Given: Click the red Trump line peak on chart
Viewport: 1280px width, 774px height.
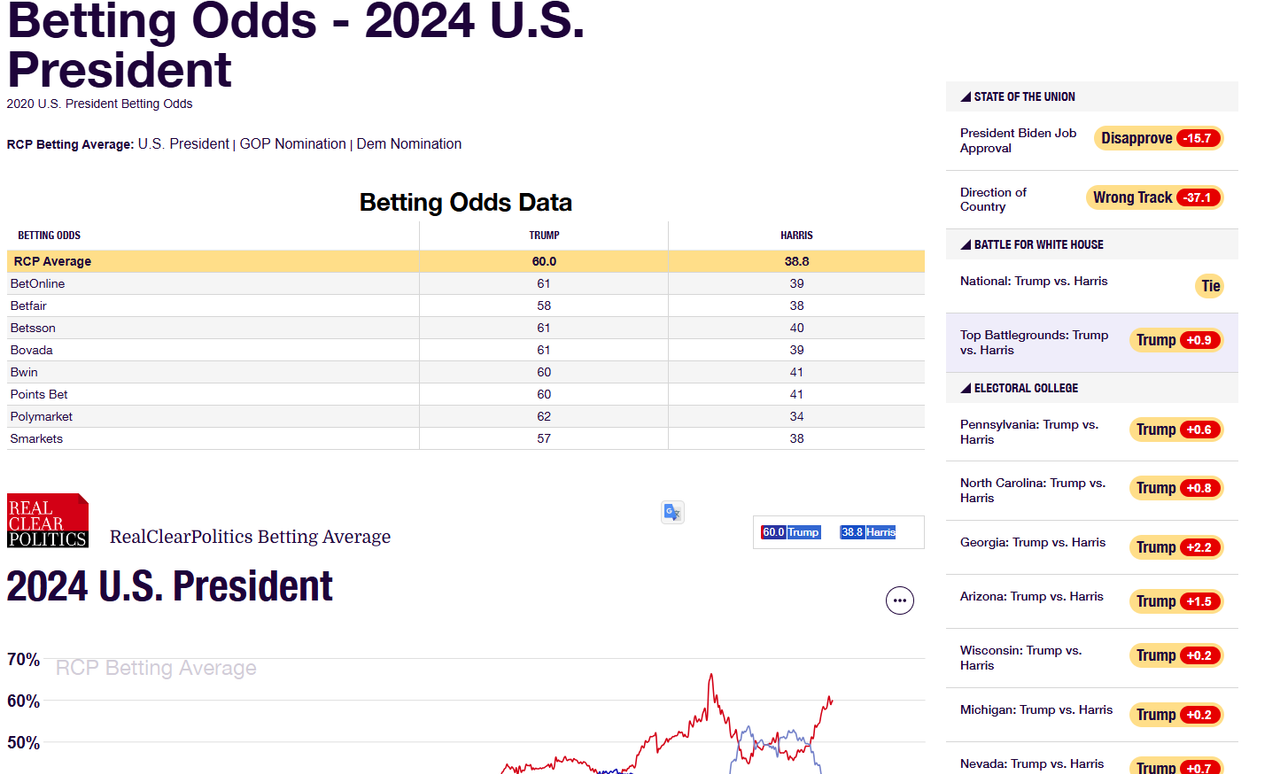Looking at the screenshot, I should [x=711, y=676].
